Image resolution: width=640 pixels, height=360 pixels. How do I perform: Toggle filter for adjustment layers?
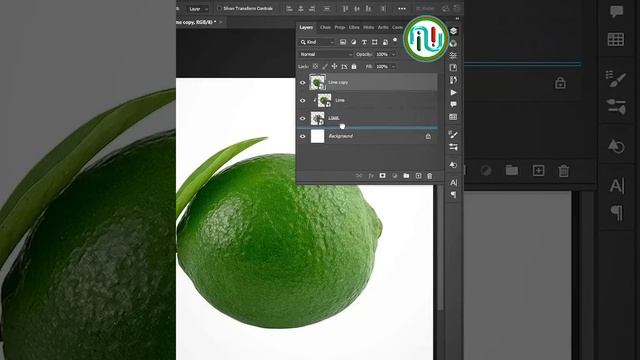coord(353,42)
